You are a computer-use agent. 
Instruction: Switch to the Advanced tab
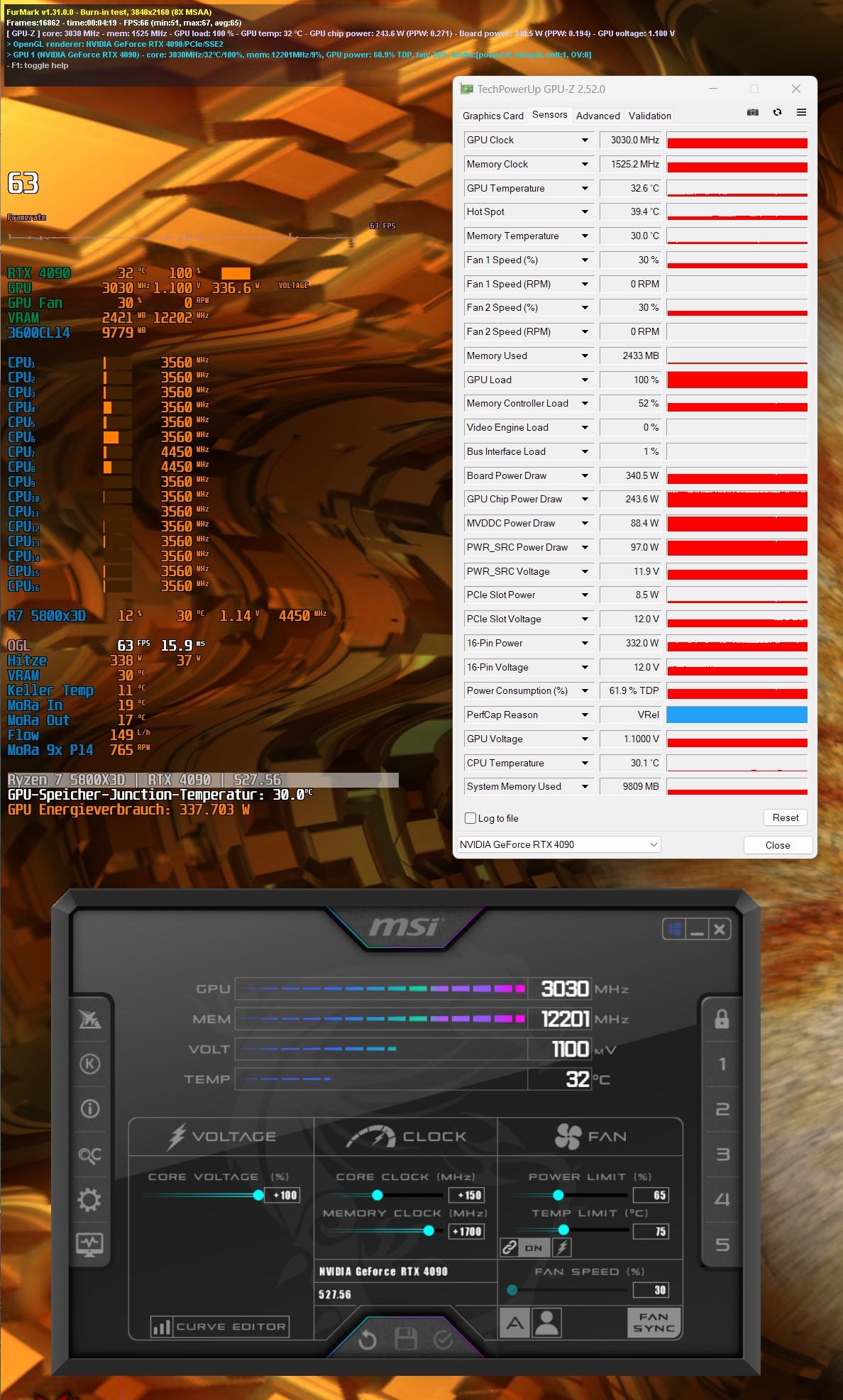(x=598, y=116)
